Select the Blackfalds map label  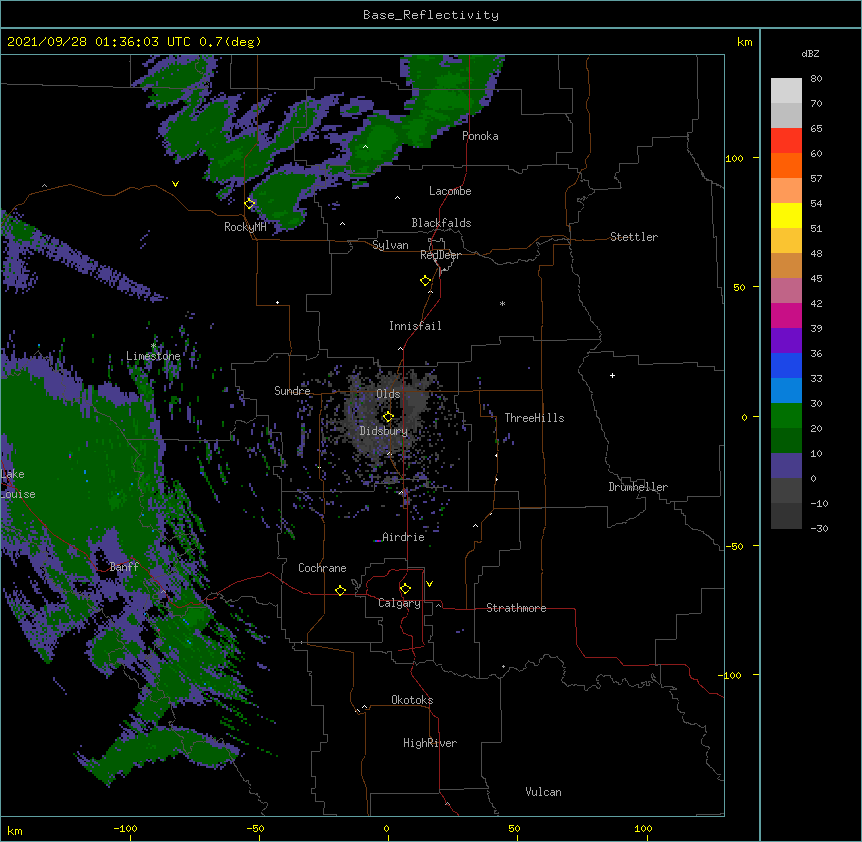(x=441, y=223)
